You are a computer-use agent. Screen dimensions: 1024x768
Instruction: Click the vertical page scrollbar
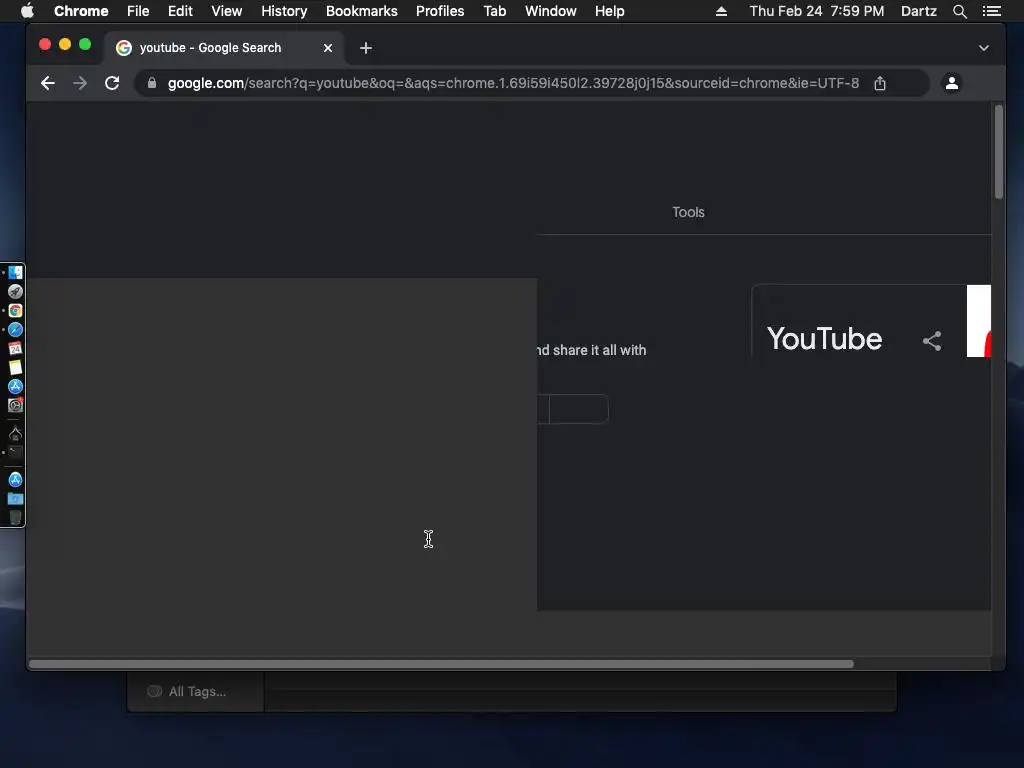pyautogui.click(x=999, y=152)
